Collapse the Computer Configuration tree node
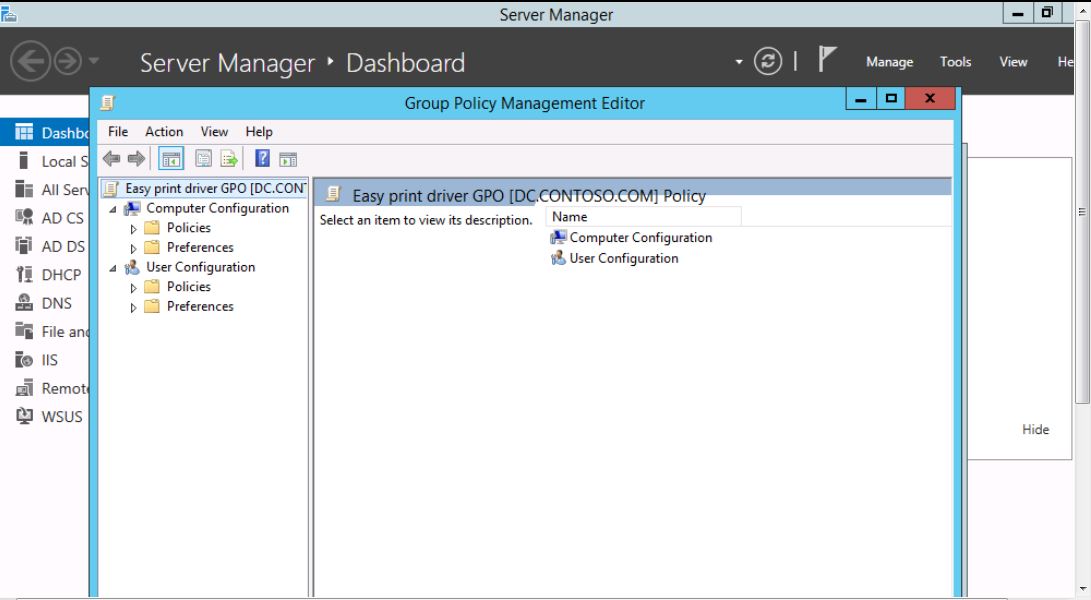The width and height of the screenshot is (1091, 600). coord(113,209)
